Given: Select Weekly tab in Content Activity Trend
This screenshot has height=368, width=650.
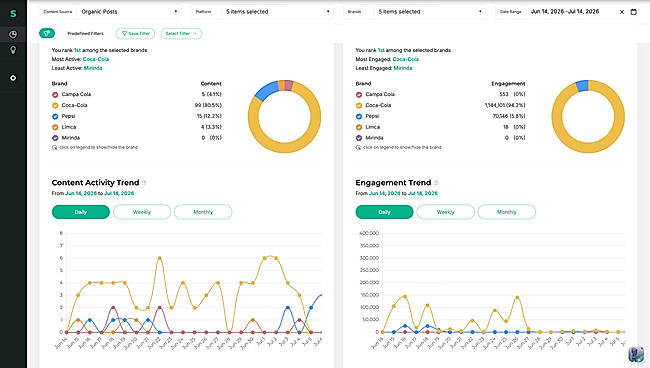Looking at the screenshot, I should 142,212.
